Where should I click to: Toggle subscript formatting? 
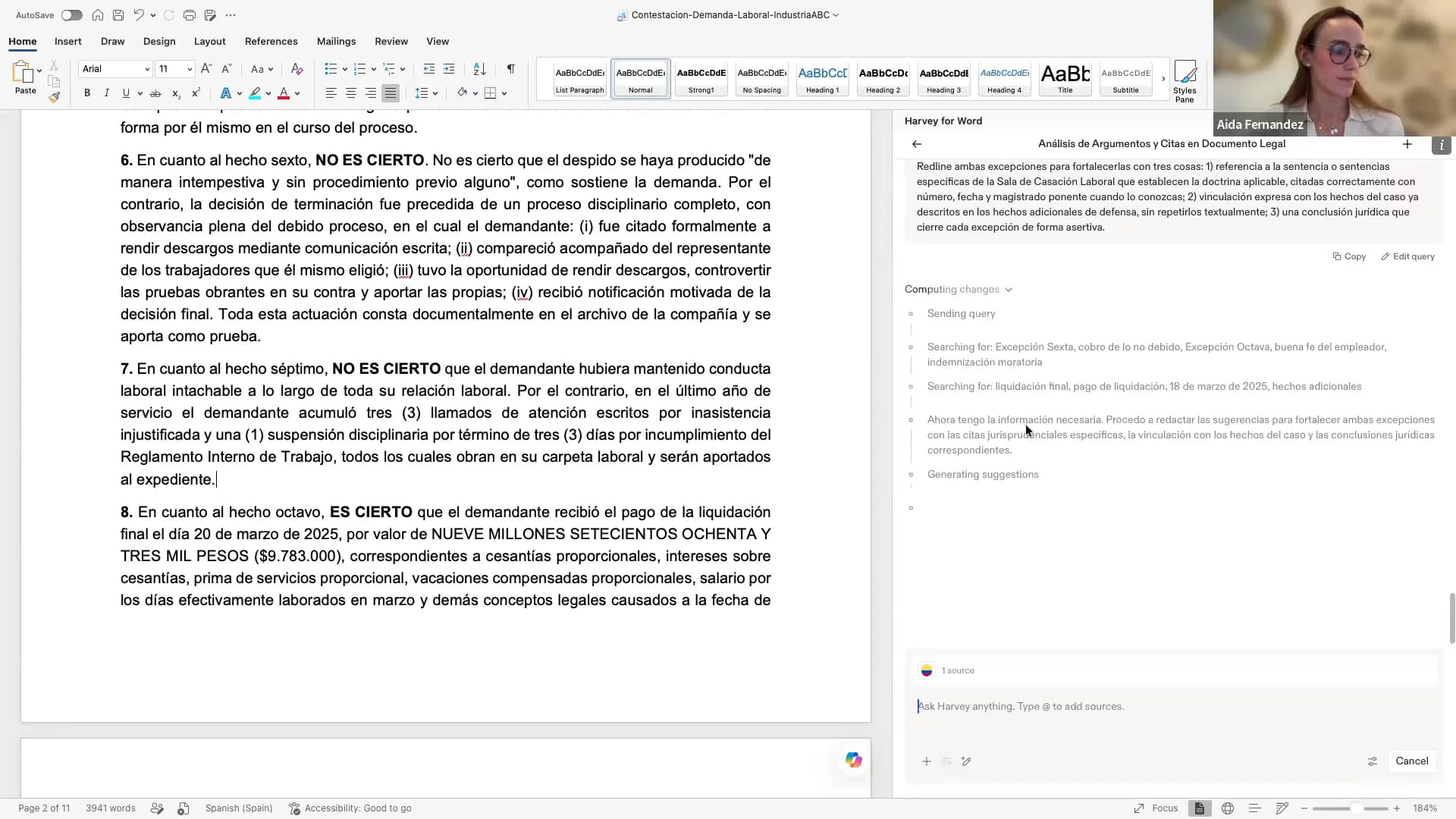[176, 93]
